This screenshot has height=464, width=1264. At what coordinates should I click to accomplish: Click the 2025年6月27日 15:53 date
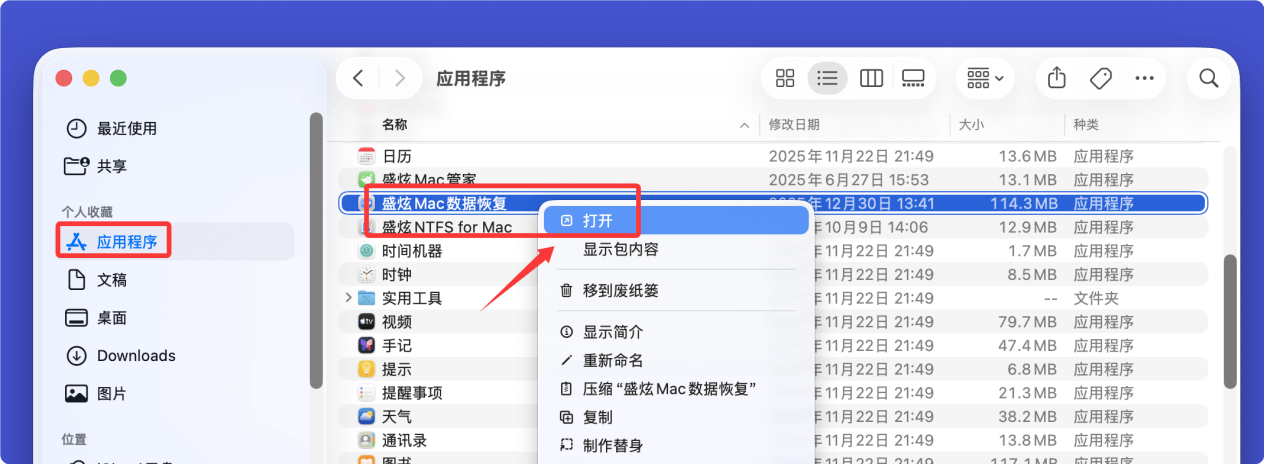point(849,180)
